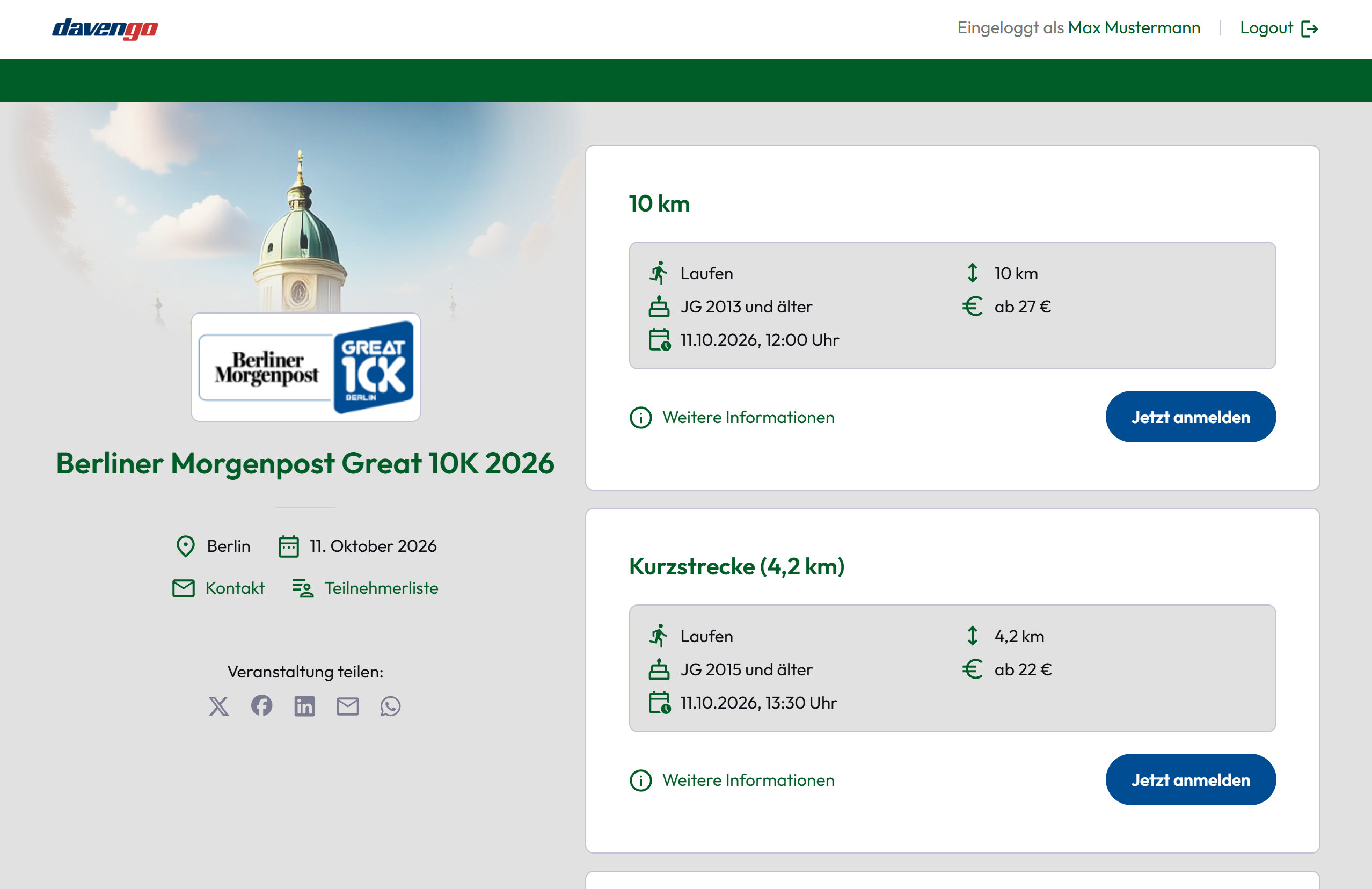Share the event on LinkedIn
Image resolution: width=1372 pixels, height=889 pixels.
(x=305, y=706)
